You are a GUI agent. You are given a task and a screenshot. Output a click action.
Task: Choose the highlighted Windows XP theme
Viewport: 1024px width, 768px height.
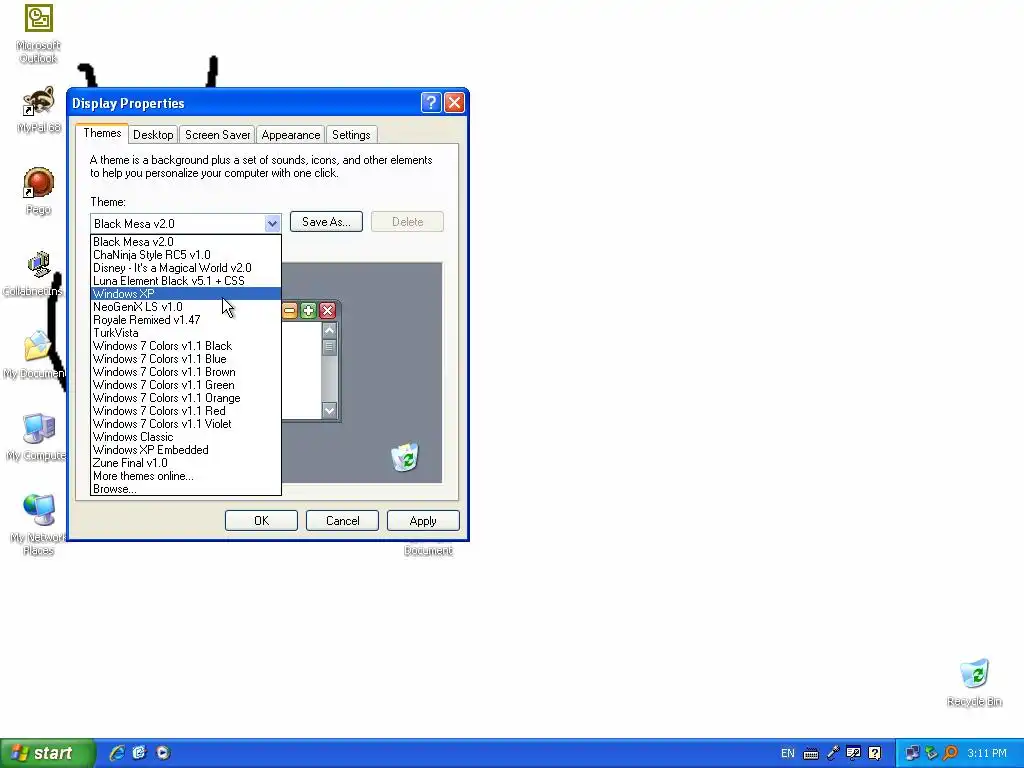(x=185, y=294)
